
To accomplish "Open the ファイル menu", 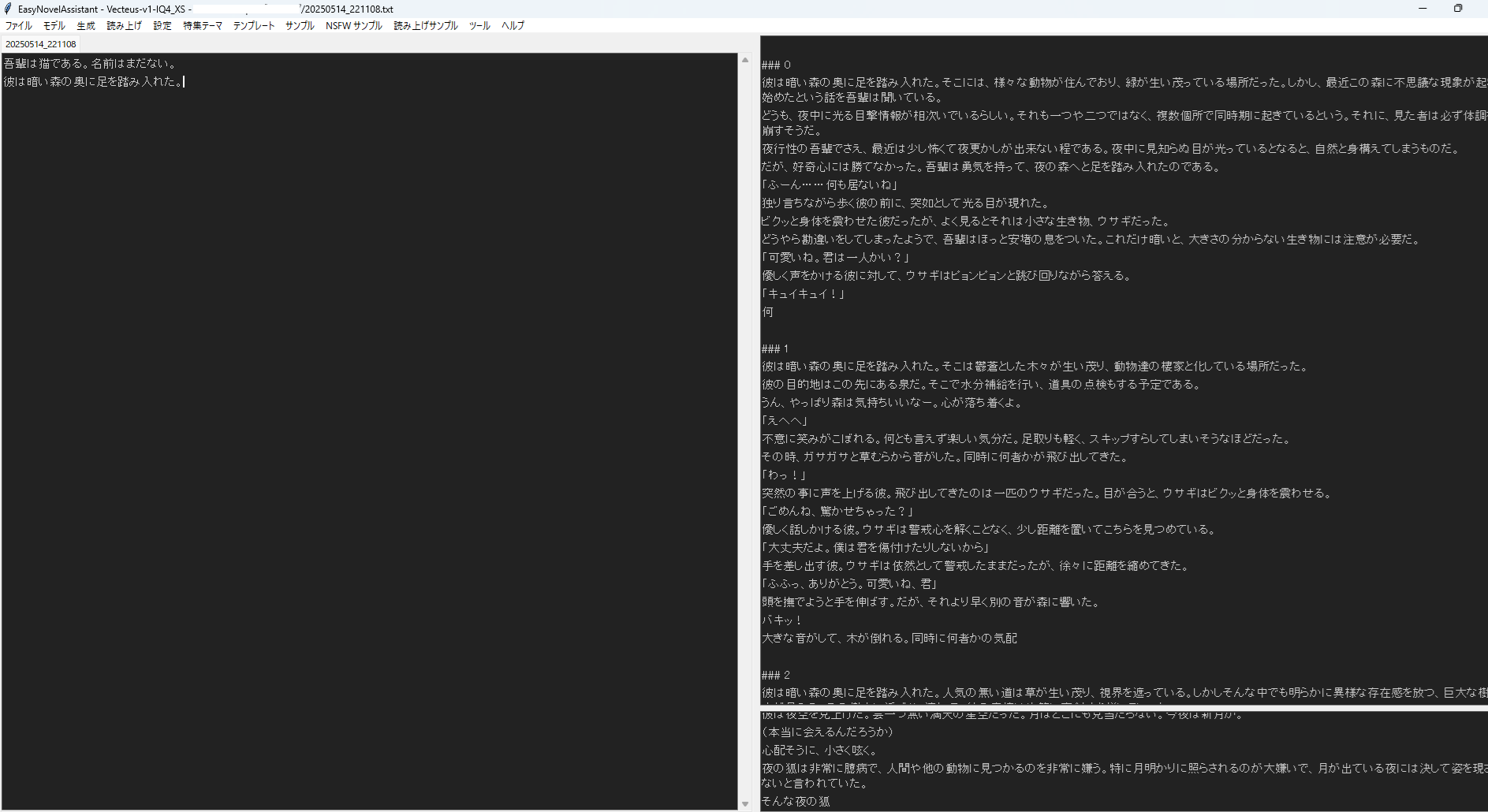I will coord(17,25).
